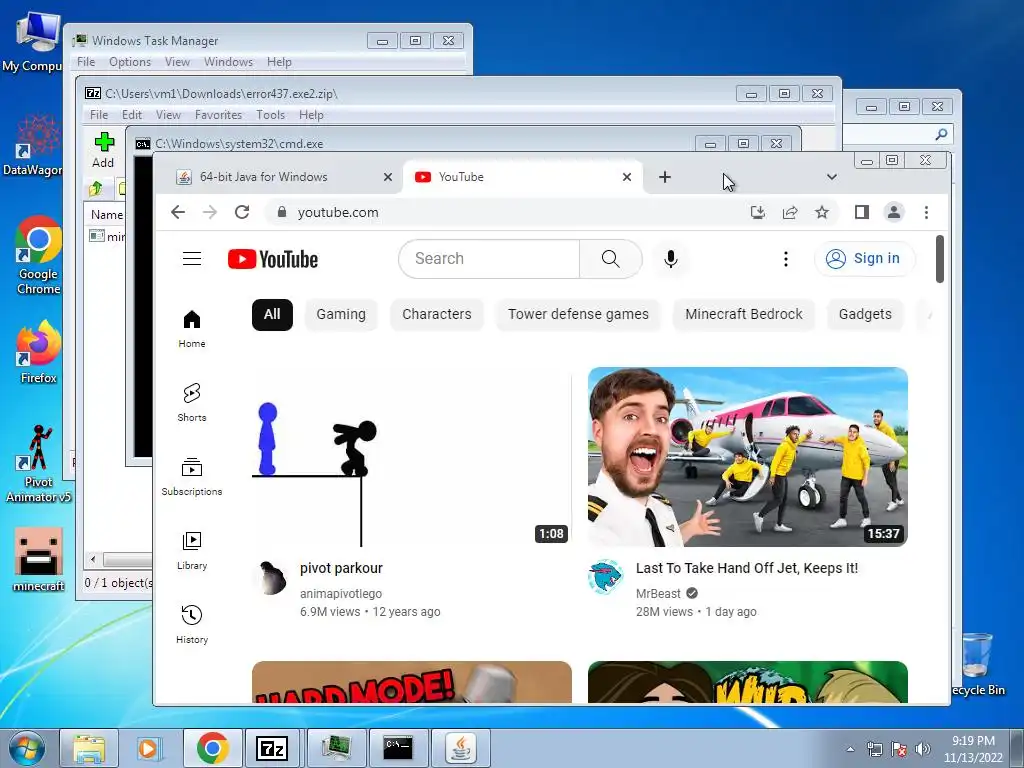This screenshot has height=768, width=1024.
Task: Select the Gaming filter chip
Action: tap(341, 314)
